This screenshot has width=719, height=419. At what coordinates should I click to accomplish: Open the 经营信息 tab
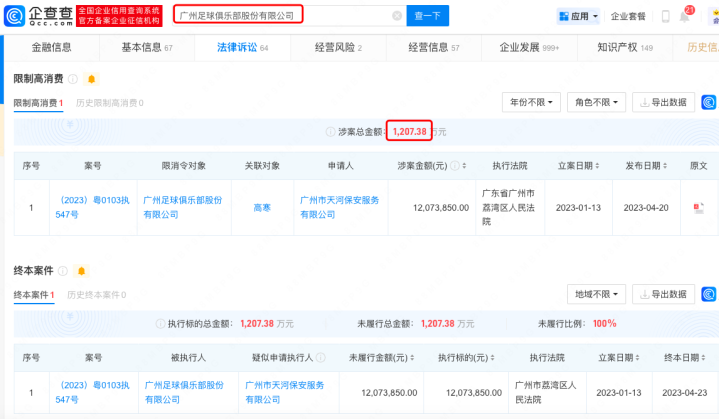pos(434,48)
